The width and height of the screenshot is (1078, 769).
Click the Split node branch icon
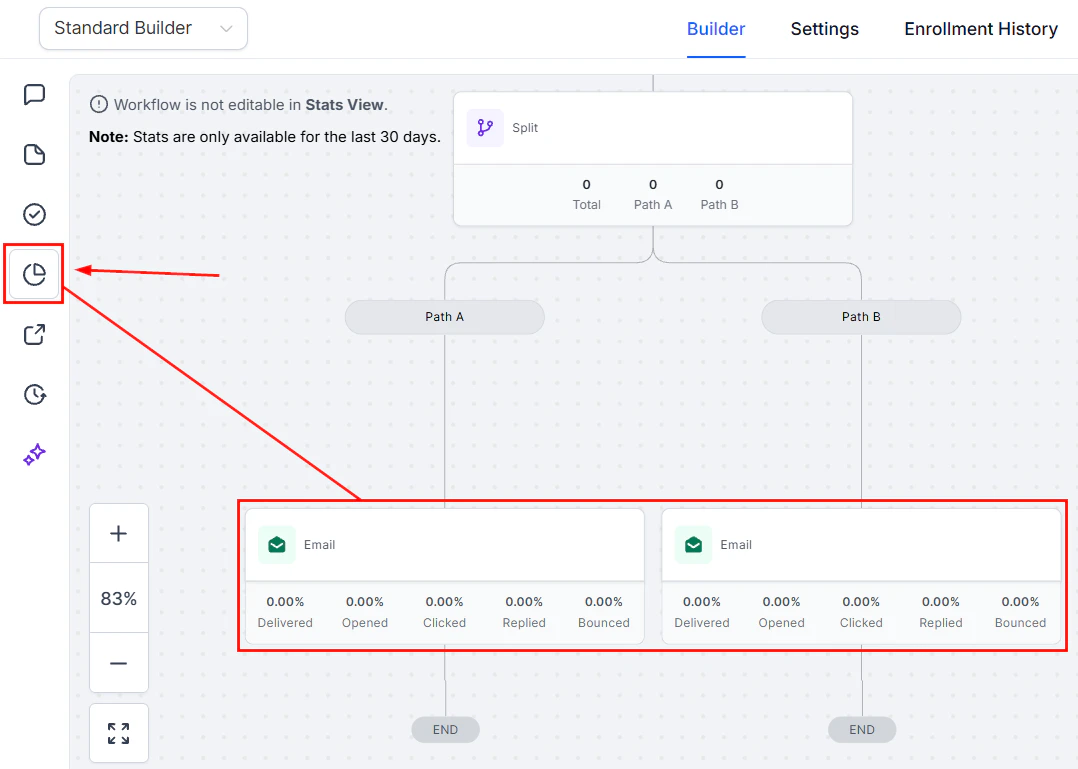(x=484, y=127)
